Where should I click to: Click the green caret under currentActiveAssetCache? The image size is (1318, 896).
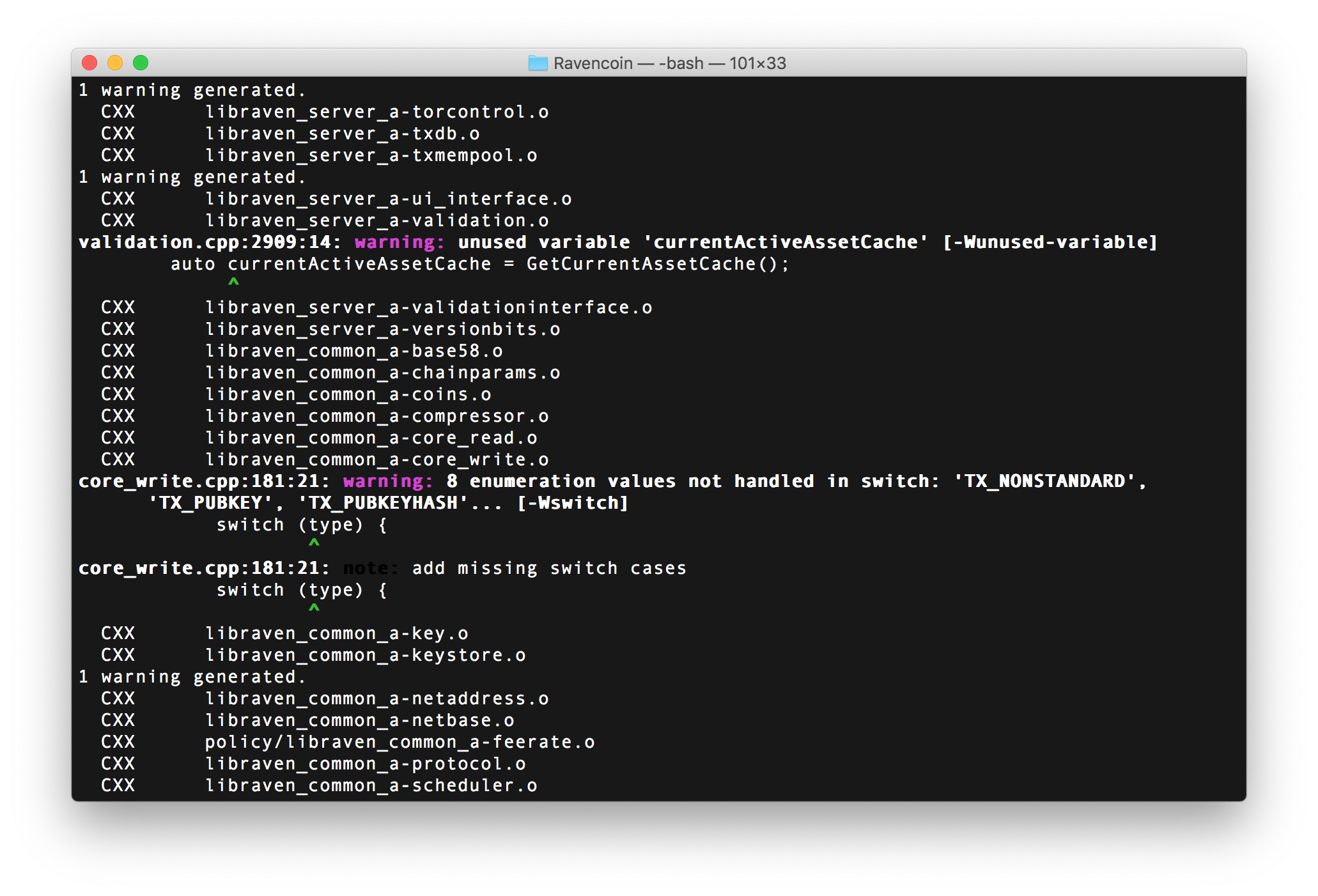point(233,283)
